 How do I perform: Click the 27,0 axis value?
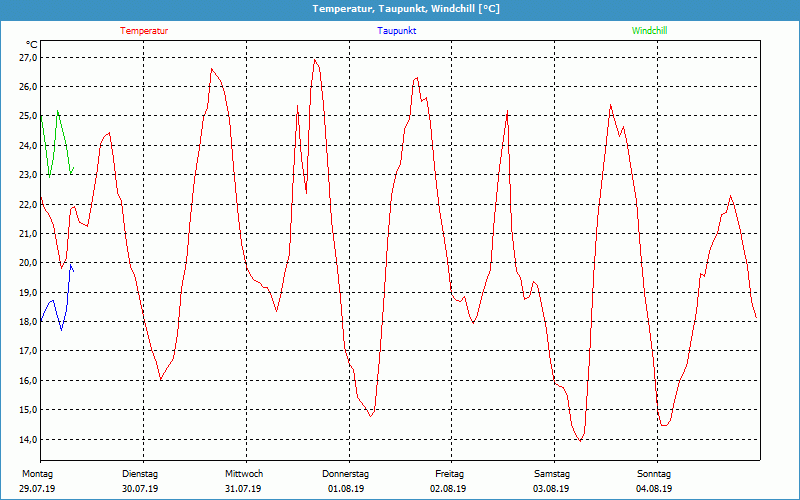(x=29, y=58)
